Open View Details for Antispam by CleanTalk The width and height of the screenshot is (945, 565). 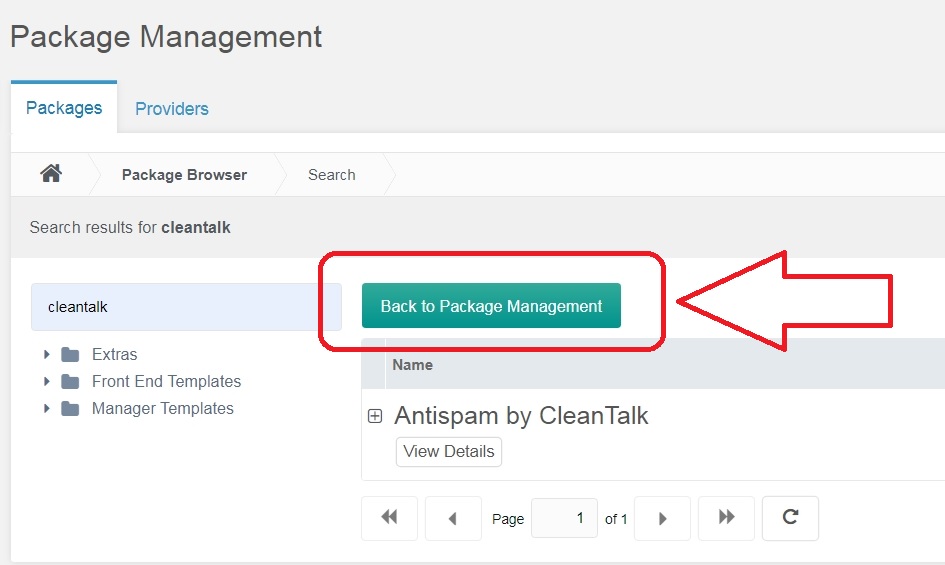coord(448,452)
